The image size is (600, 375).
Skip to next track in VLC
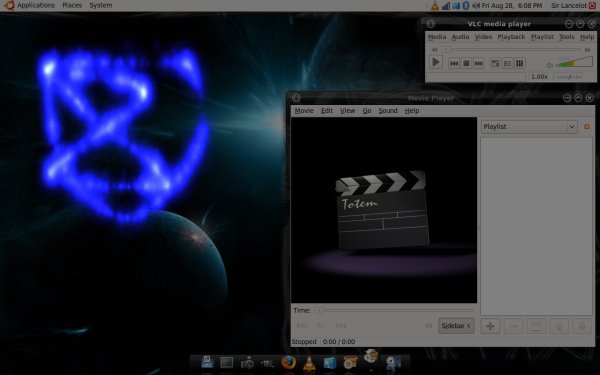[x=479, y=64]
